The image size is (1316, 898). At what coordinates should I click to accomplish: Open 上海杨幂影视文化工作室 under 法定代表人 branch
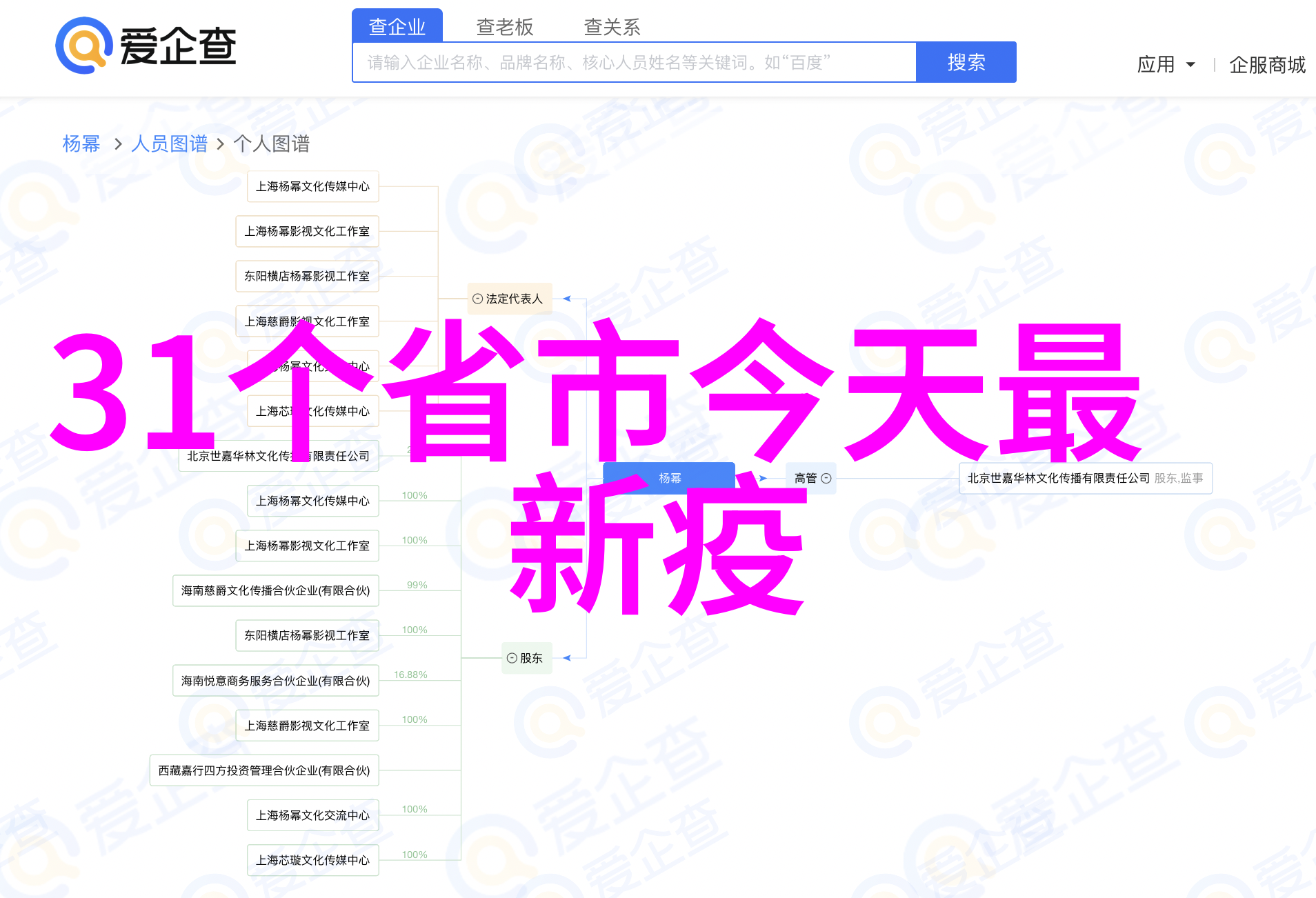tap(308, 231)
